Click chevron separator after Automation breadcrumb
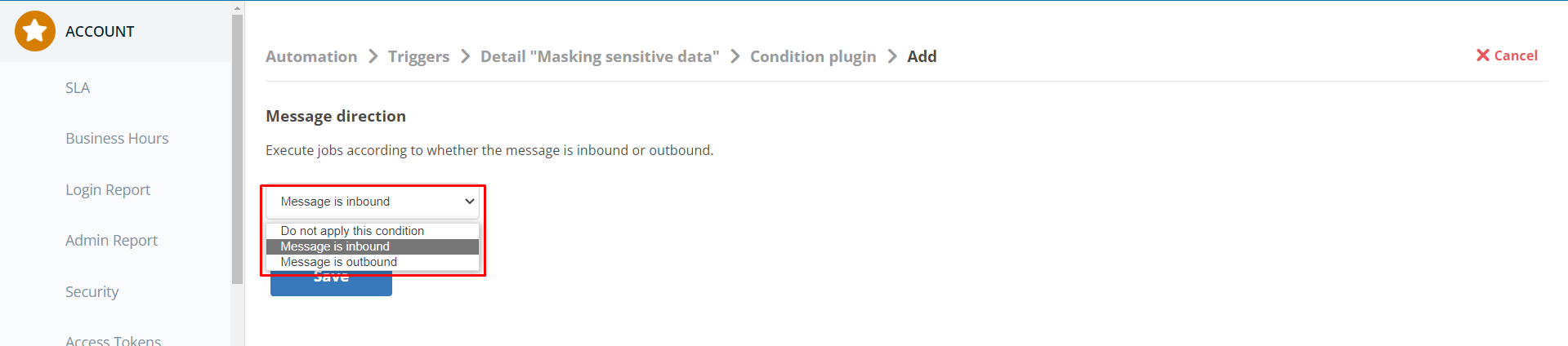 (x=373, y=56)
